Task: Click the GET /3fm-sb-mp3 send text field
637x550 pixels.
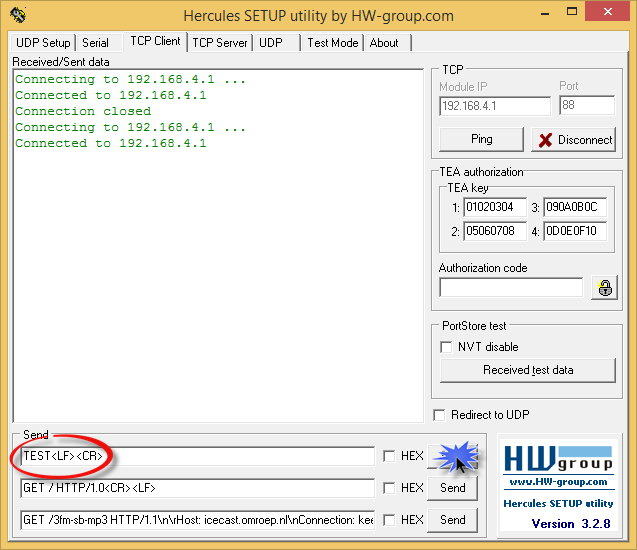Action: point(197,520)
